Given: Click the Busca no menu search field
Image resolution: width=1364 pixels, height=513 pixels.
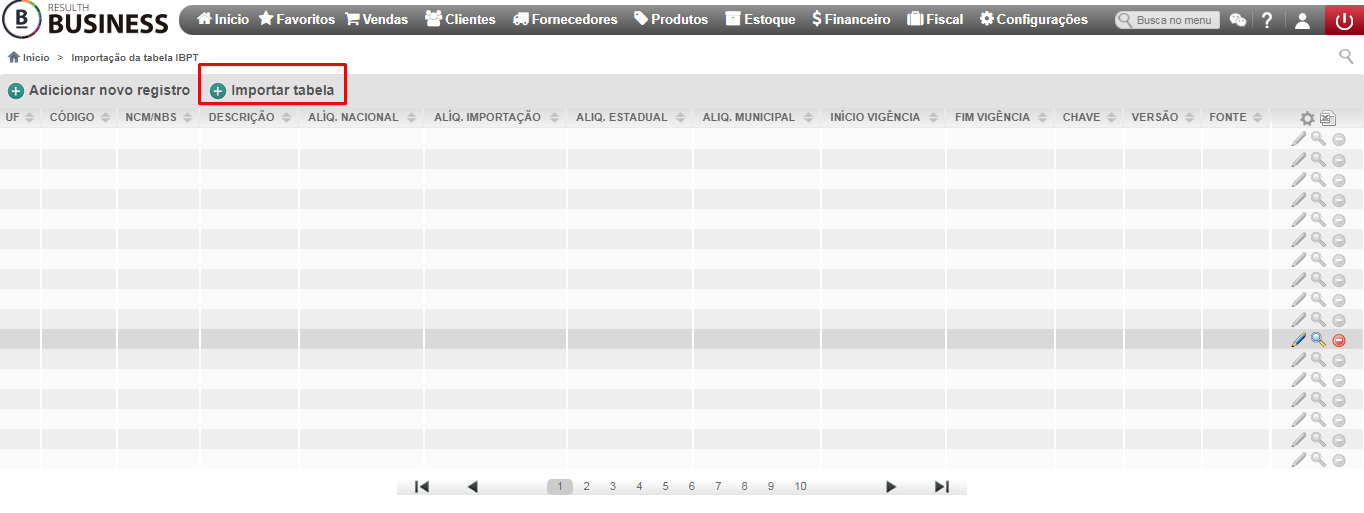Looking at the screenshot, I should 1167,20.
